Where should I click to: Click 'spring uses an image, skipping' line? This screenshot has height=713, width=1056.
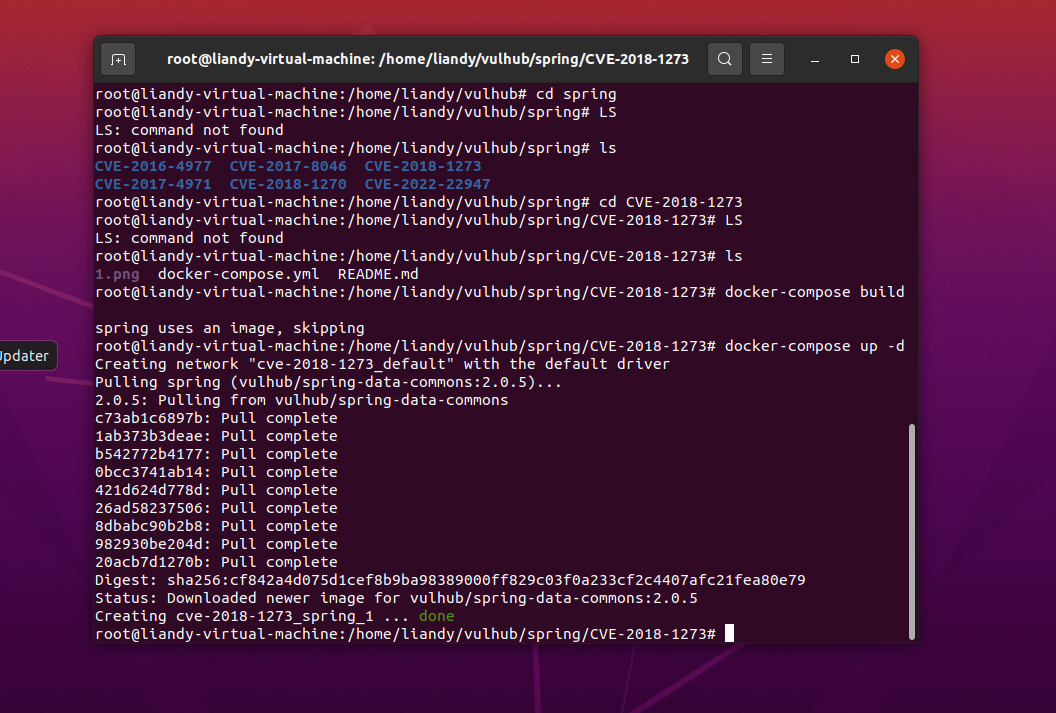pos(230,328)
